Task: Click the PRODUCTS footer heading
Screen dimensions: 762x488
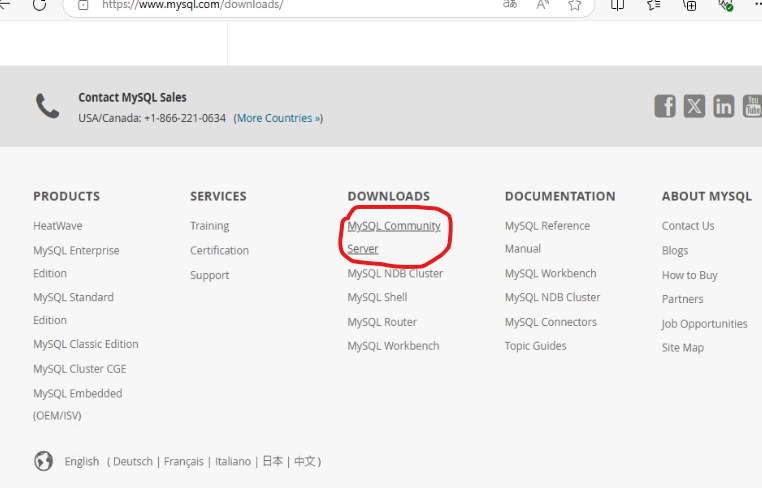Action: click(67, 196)
